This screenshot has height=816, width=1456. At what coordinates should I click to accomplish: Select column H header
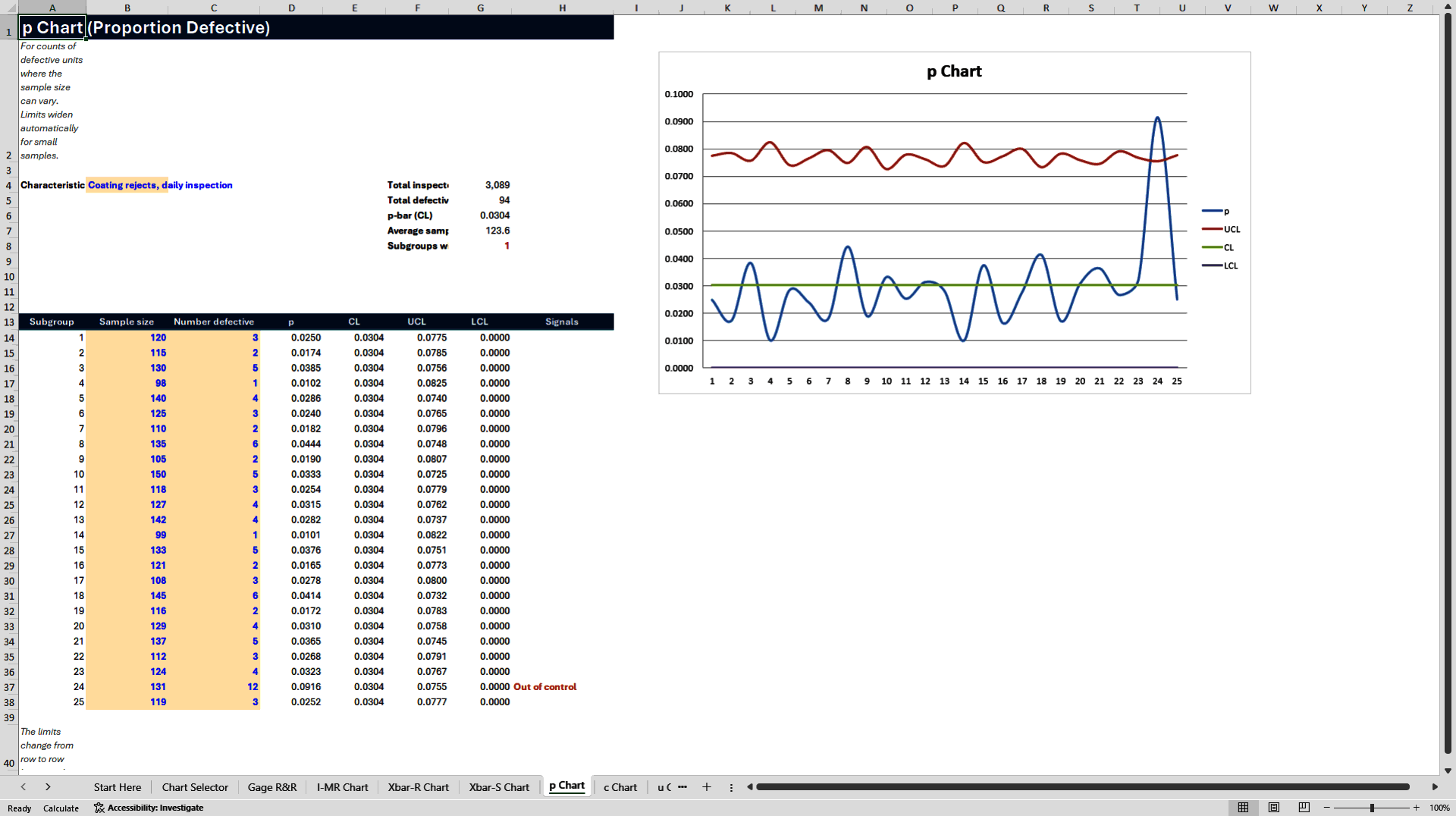click(563, 8)
